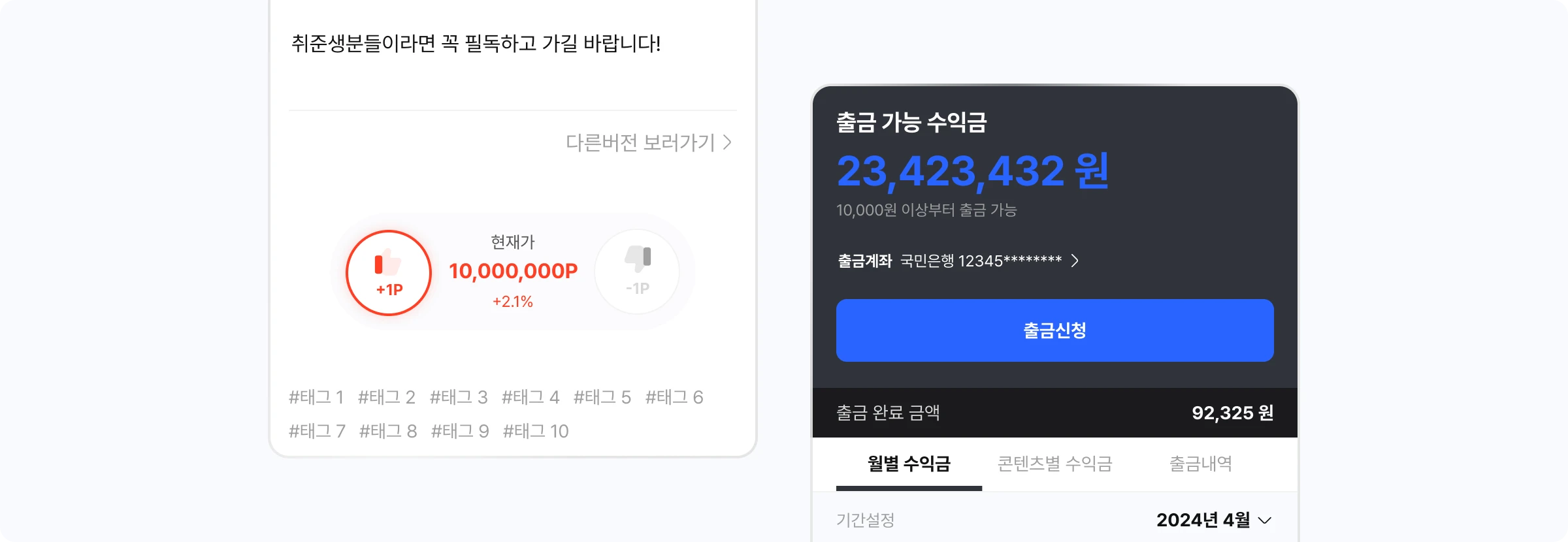Select hashtag #태그 9

[460, 431]
